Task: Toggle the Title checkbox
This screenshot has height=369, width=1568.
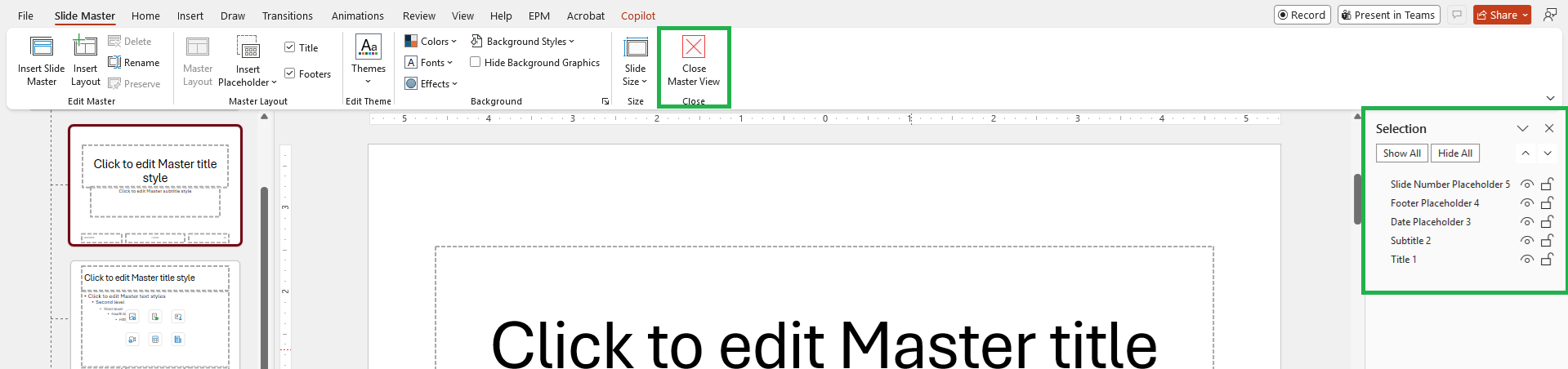Action: (x=289, y=47)
